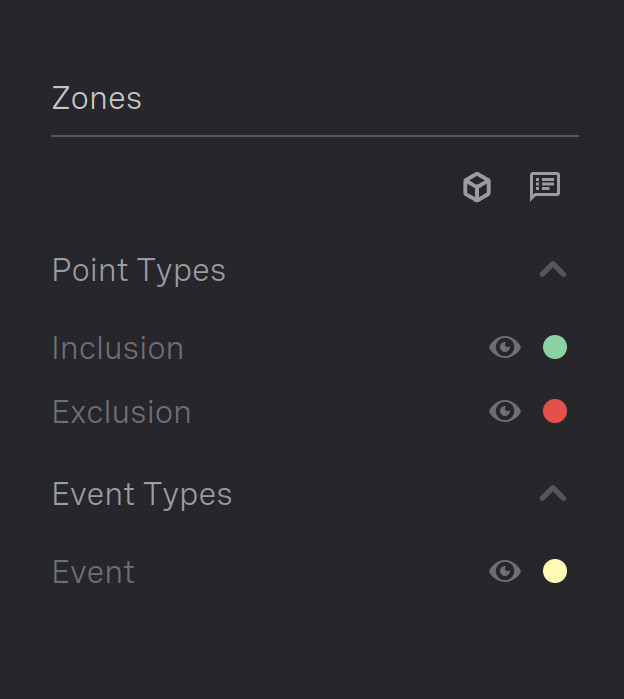Viewport: 624px width, 699px height.
Task: Click the Exclusion row between label and eye
Action: [340, 411]
